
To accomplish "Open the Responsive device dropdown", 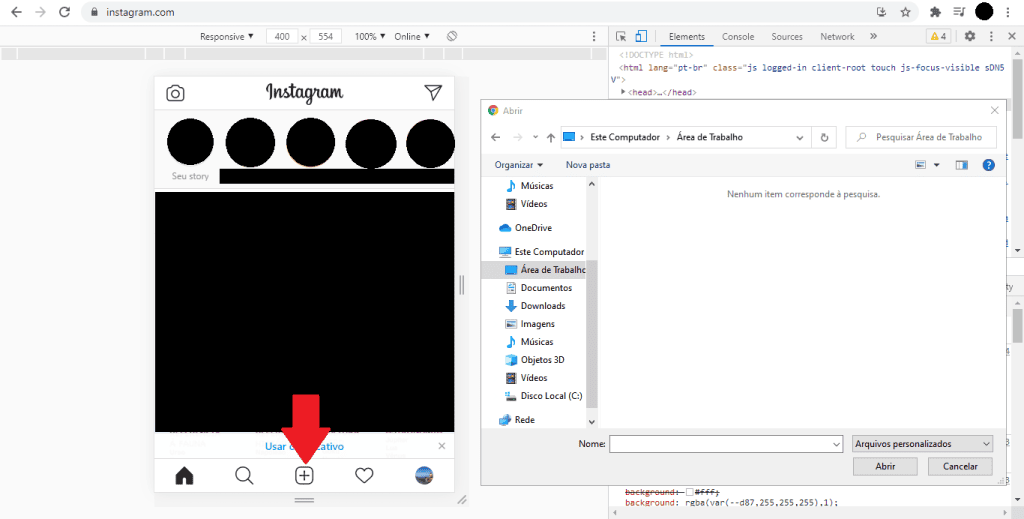I will [x=227, y=37].
